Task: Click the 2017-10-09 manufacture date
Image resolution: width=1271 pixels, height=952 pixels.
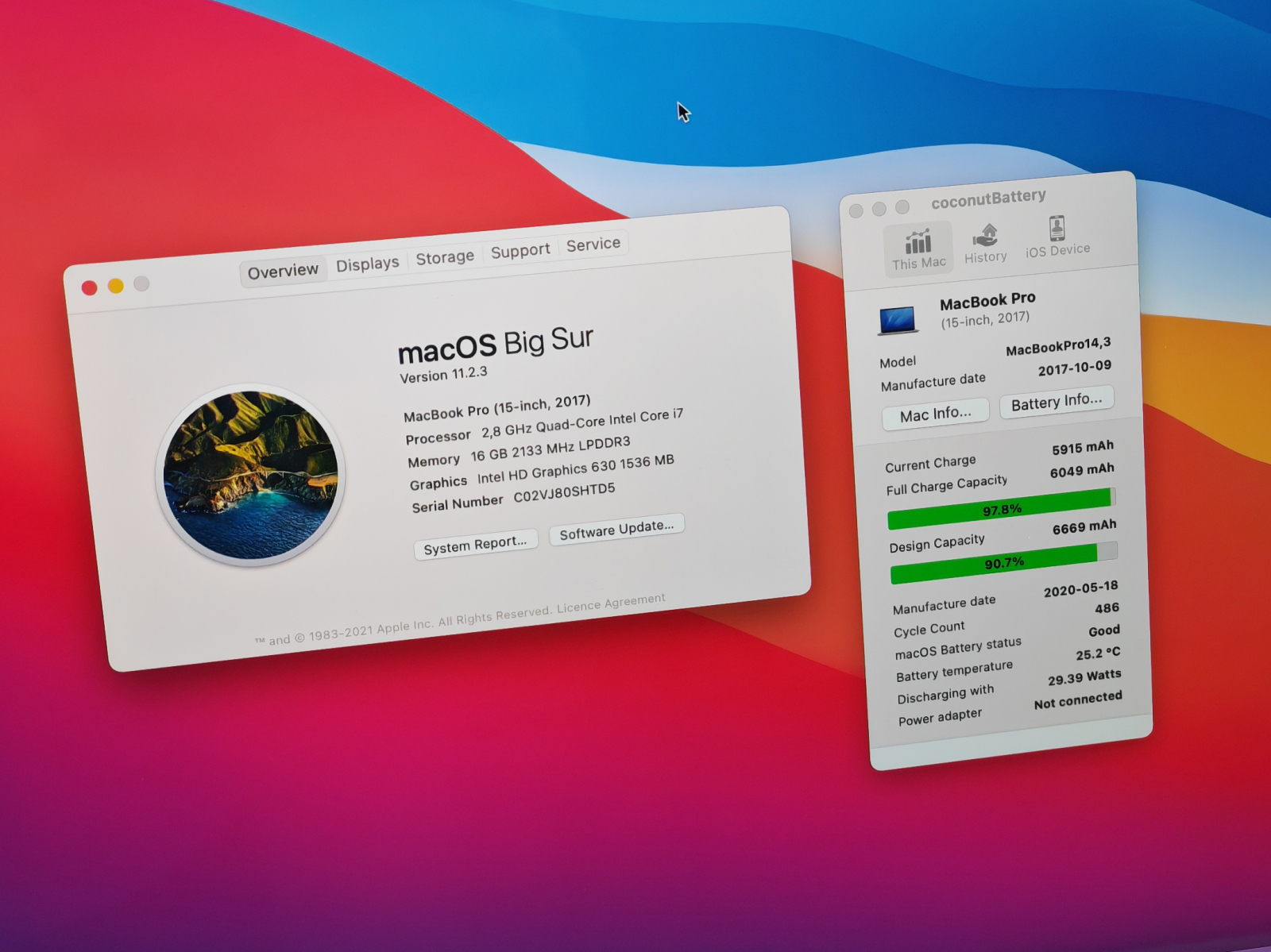Action: click(1075, 368)
